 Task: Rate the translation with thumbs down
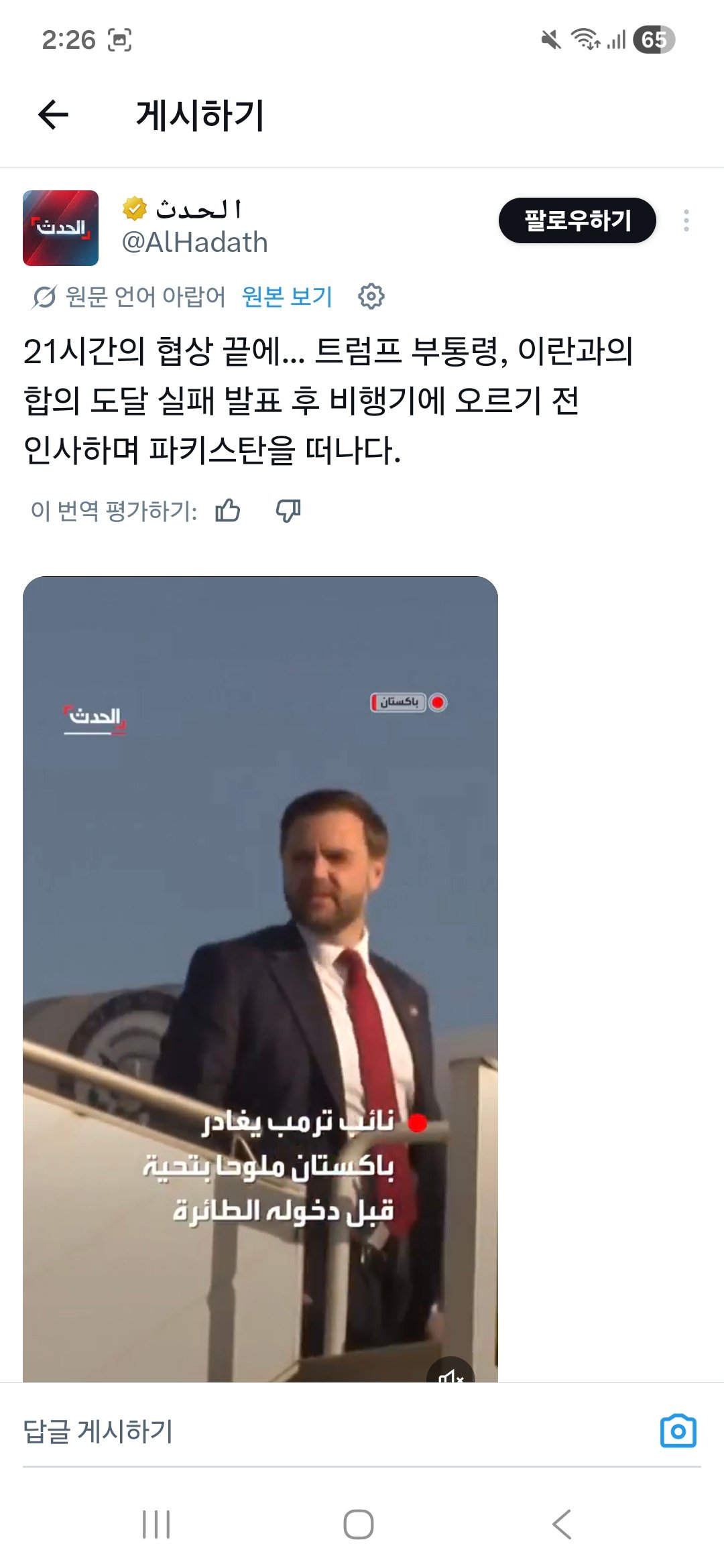[288, 511]
